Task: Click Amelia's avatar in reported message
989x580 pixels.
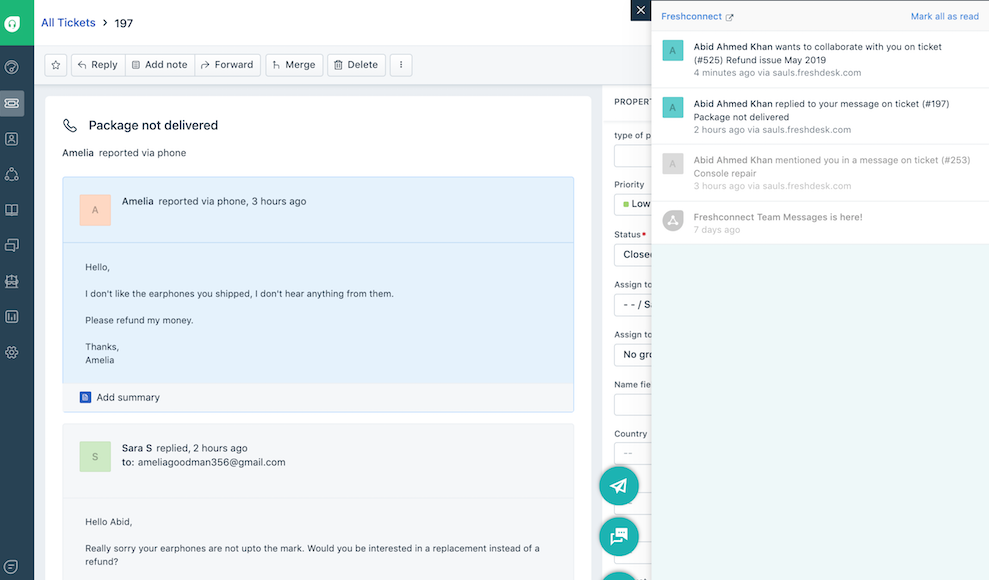Action: click(x=95, y=210)
